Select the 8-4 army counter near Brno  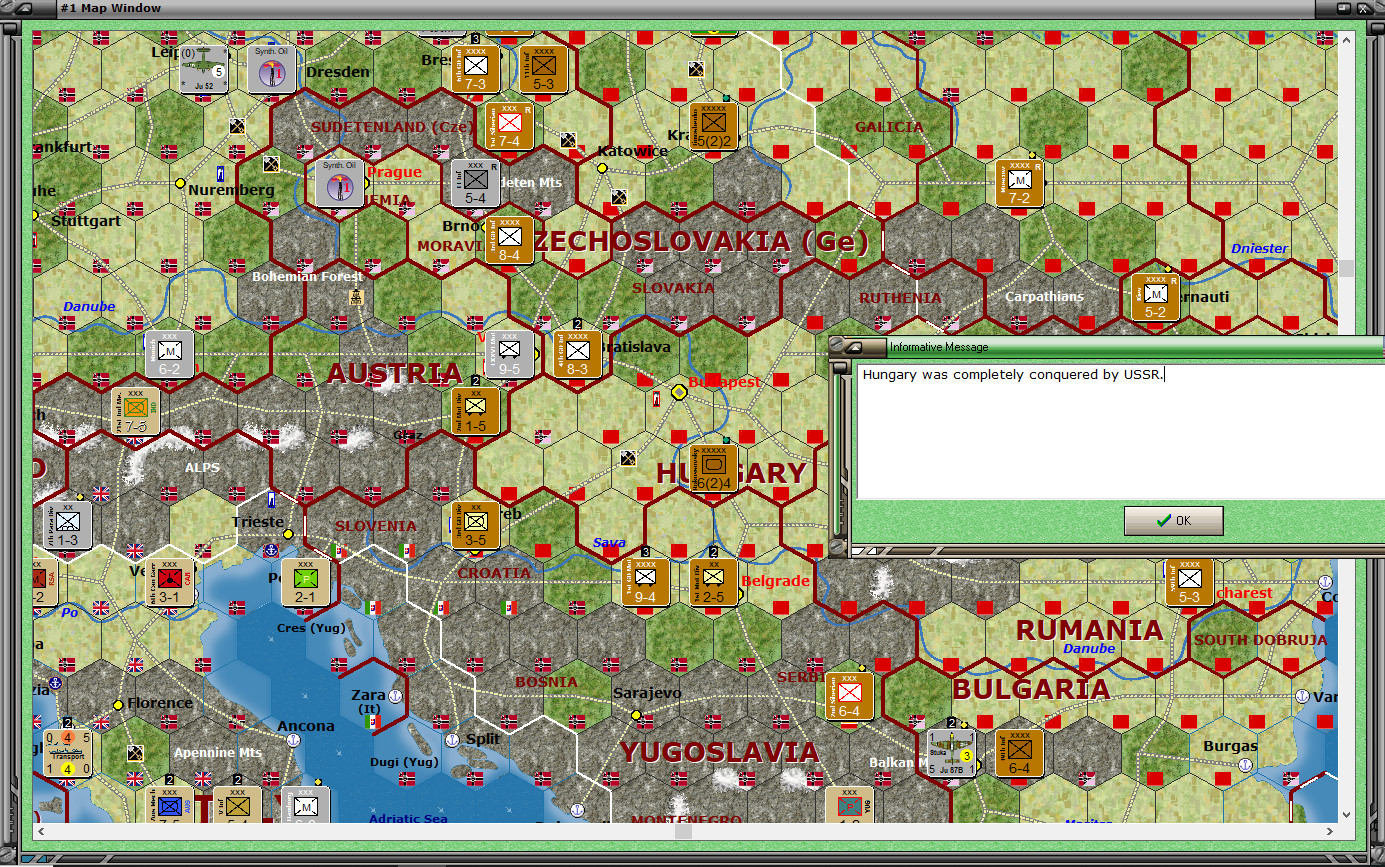(x=510, y=240)
